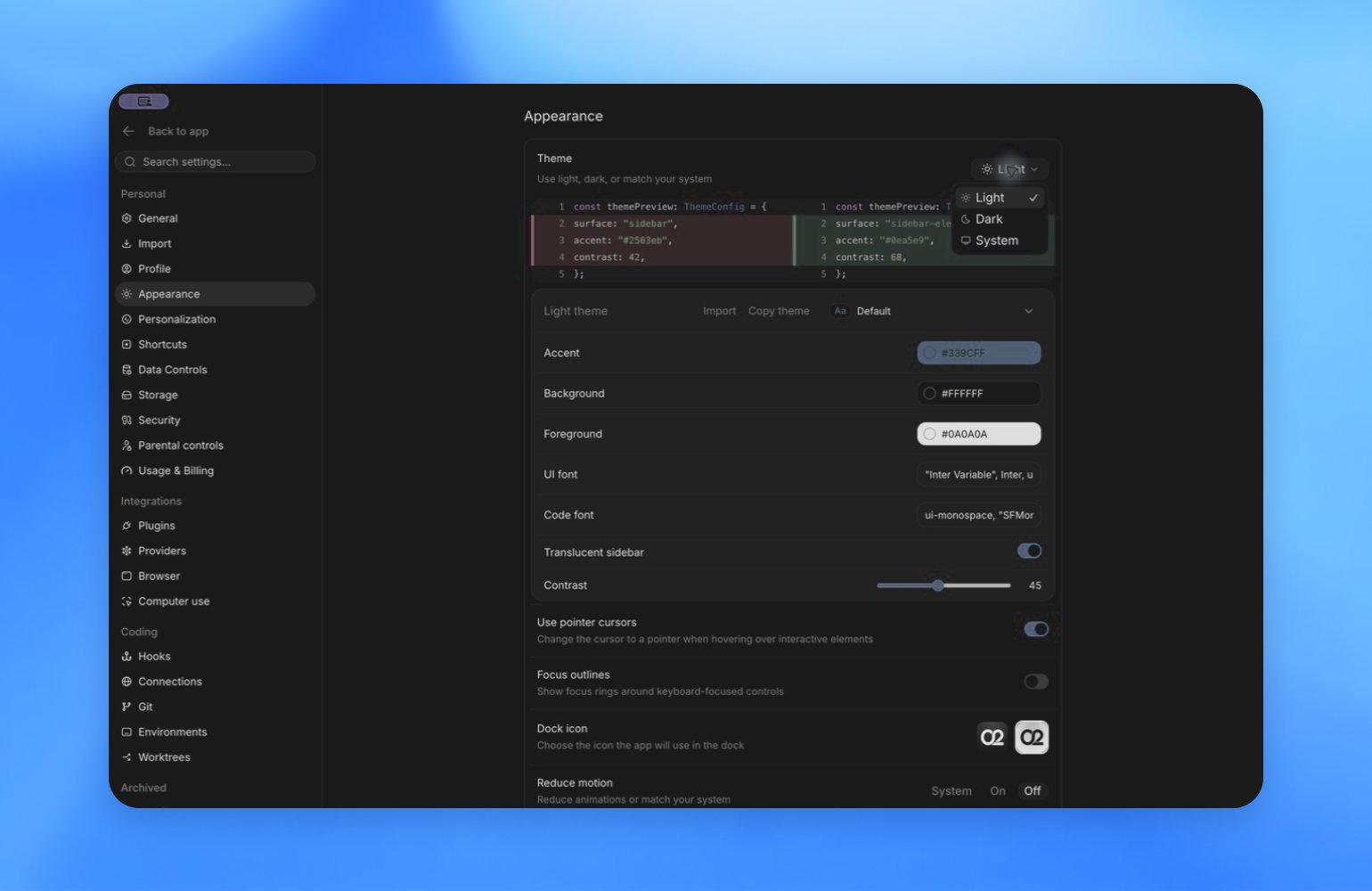Click the Security icon
This screenshot has height=891, width=1372.
click(x=127, y=420)
